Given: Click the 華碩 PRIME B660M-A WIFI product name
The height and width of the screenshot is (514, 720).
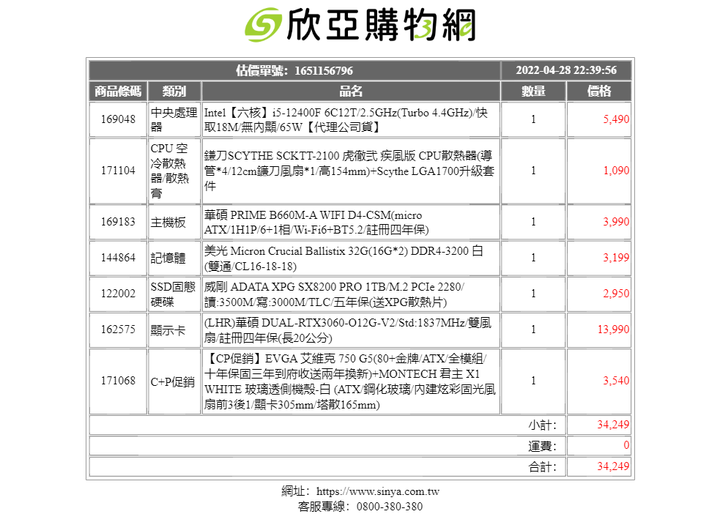Looking at the screenshot, I should point(317,222).
